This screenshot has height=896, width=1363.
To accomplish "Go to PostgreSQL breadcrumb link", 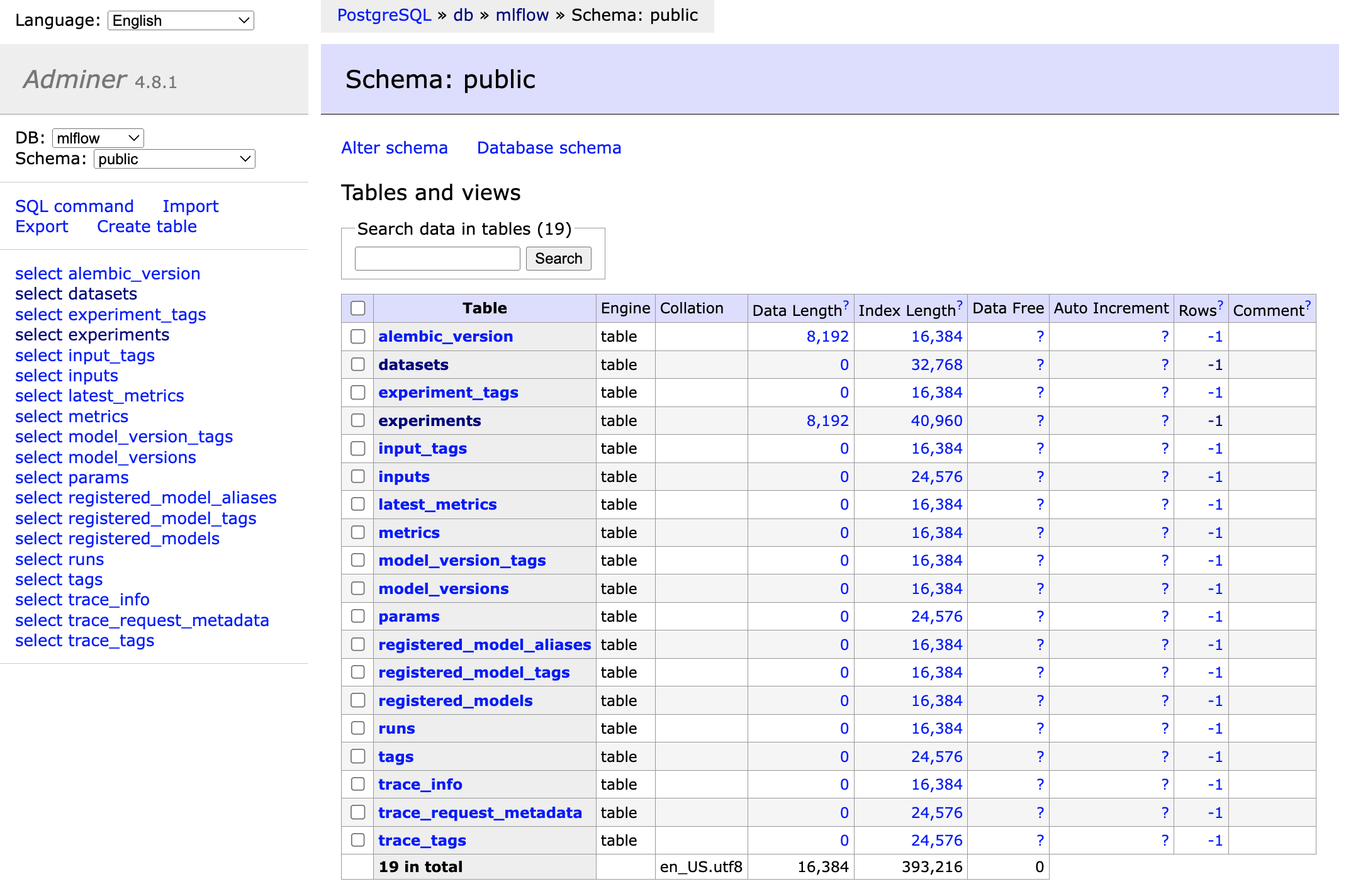I will click(x=384, y=15).
